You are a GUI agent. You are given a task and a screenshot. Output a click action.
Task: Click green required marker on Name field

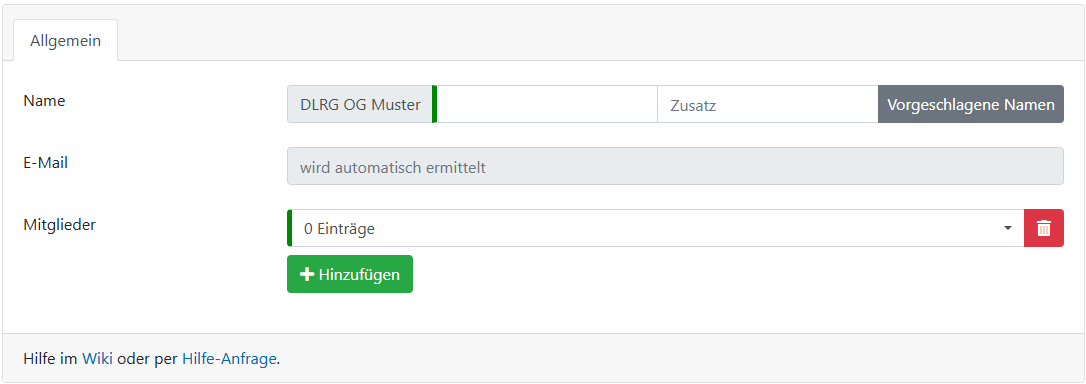click(434, 105)
